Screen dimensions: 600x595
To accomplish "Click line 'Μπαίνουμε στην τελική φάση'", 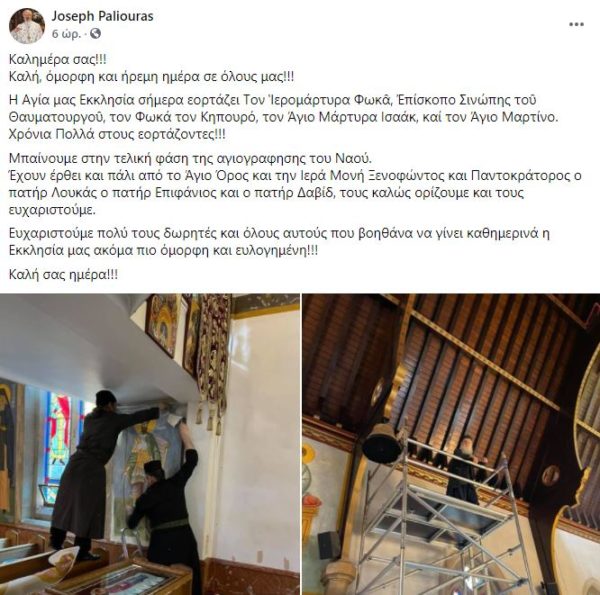I will (190, 158).
